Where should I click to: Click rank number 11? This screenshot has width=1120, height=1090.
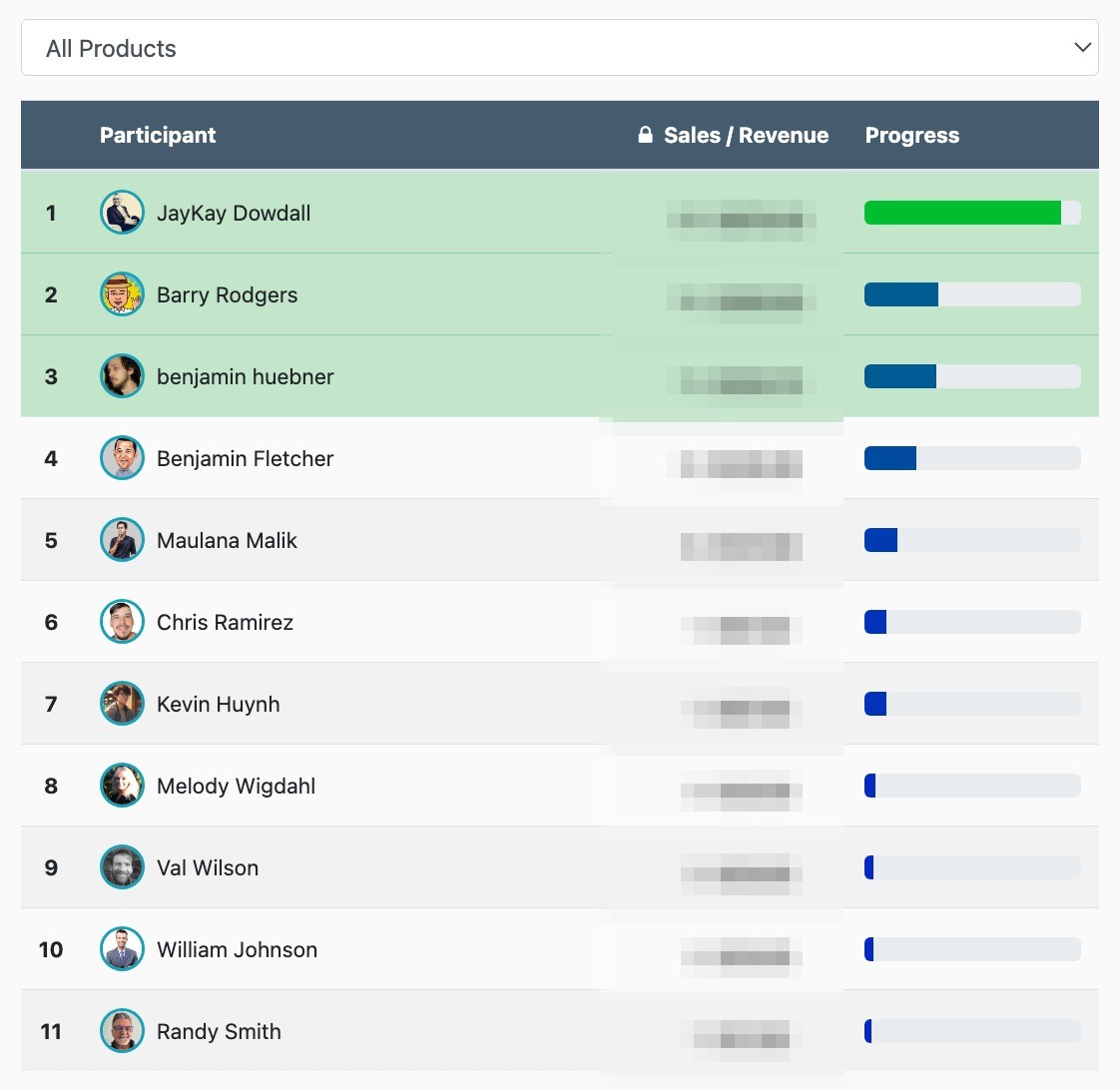tap(51, 1031)
